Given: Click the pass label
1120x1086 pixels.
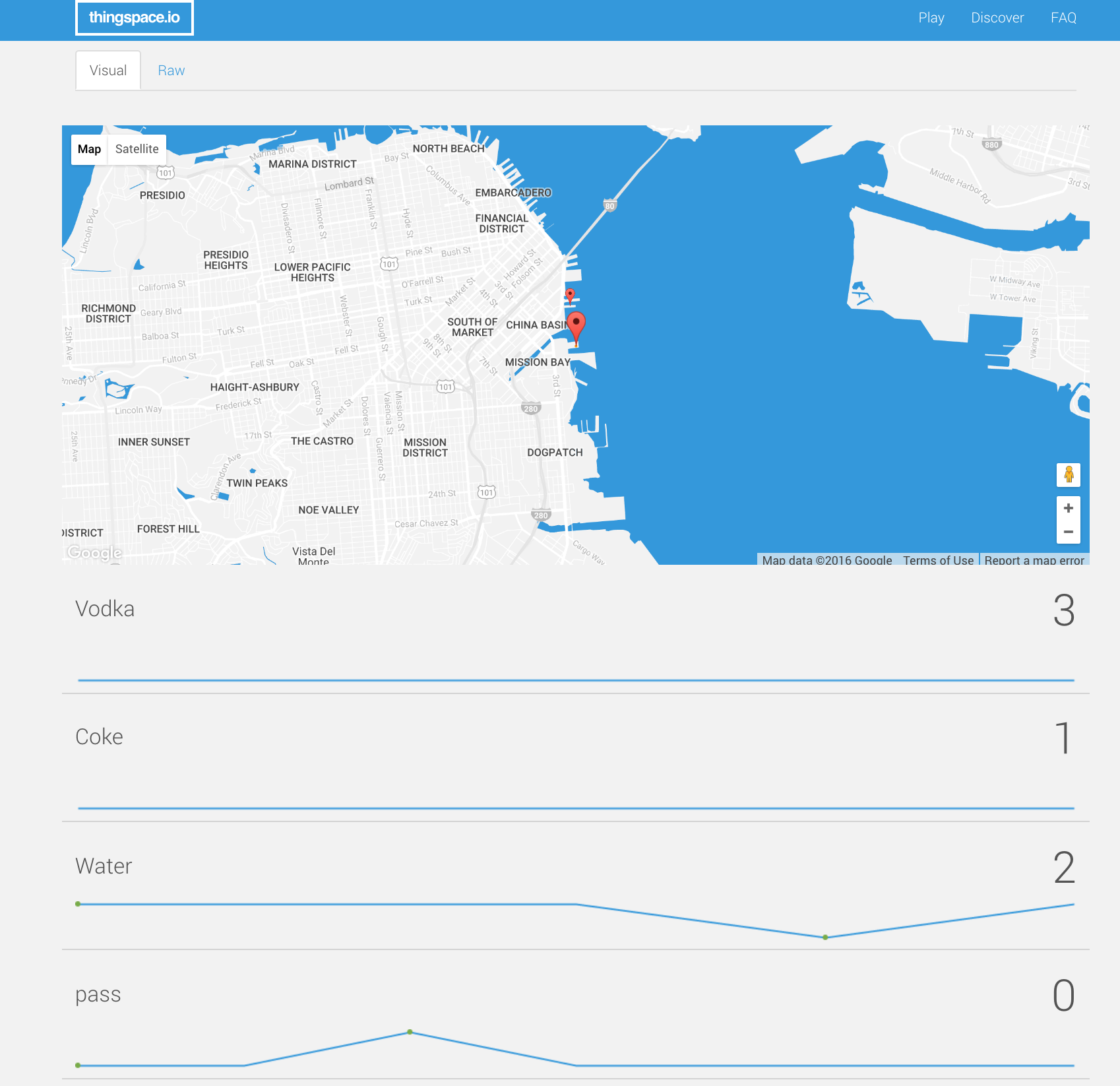Looking at the screenshot, I should (x=98, y=994).
